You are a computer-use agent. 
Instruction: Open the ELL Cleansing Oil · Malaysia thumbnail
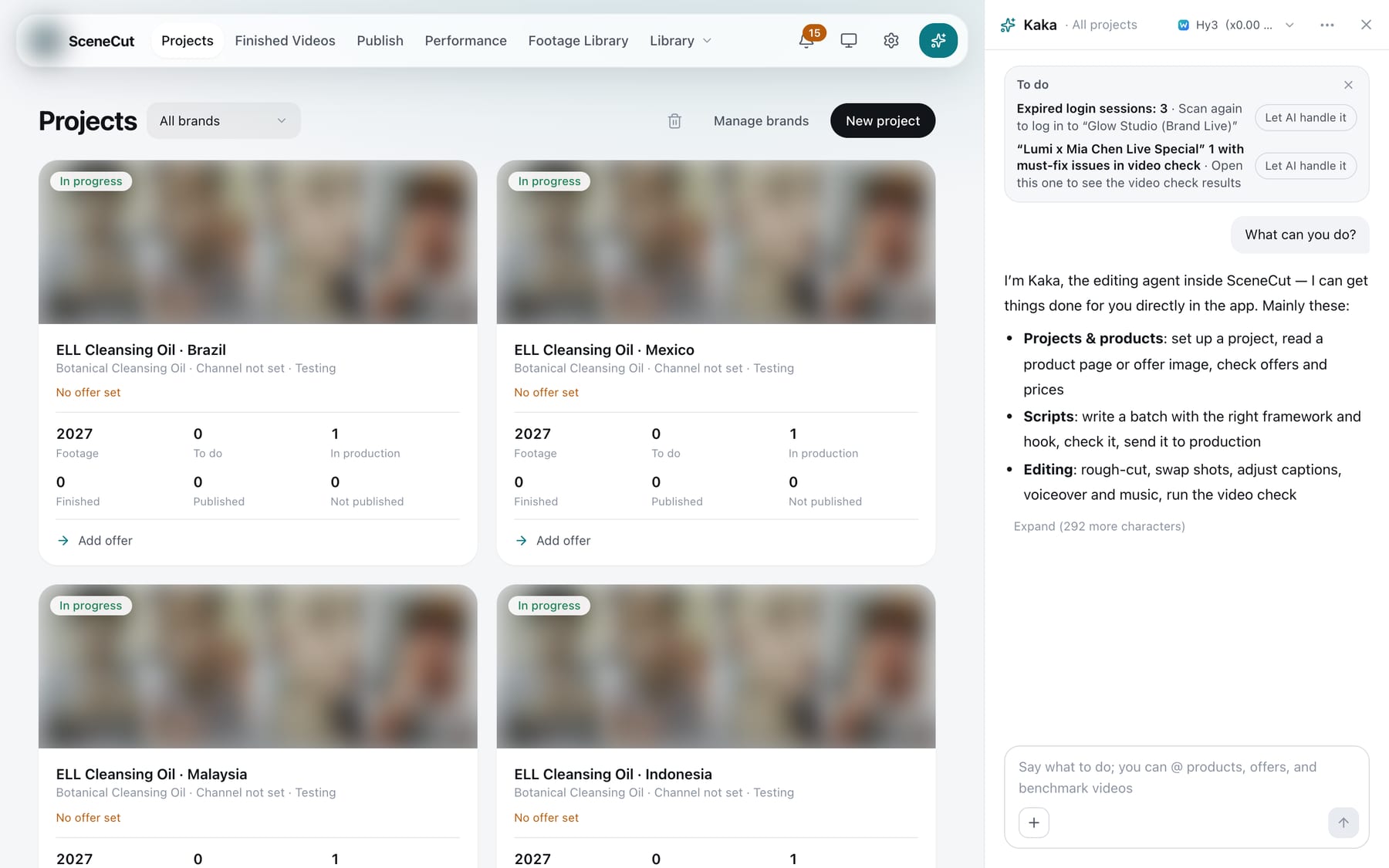coord(258,667)
